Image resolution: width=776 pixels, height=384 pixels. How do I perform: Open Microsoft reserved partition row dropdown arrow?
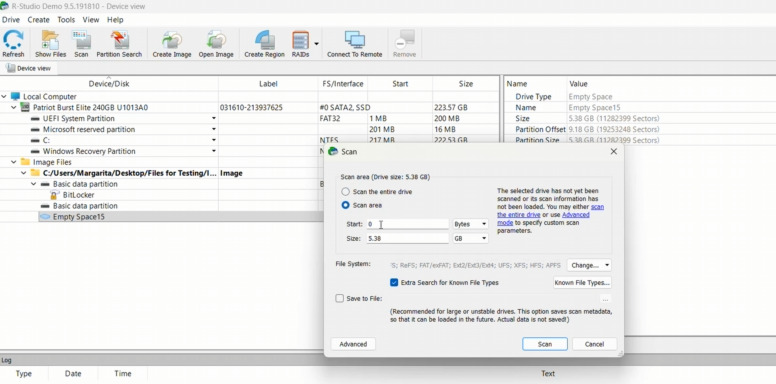214,129
